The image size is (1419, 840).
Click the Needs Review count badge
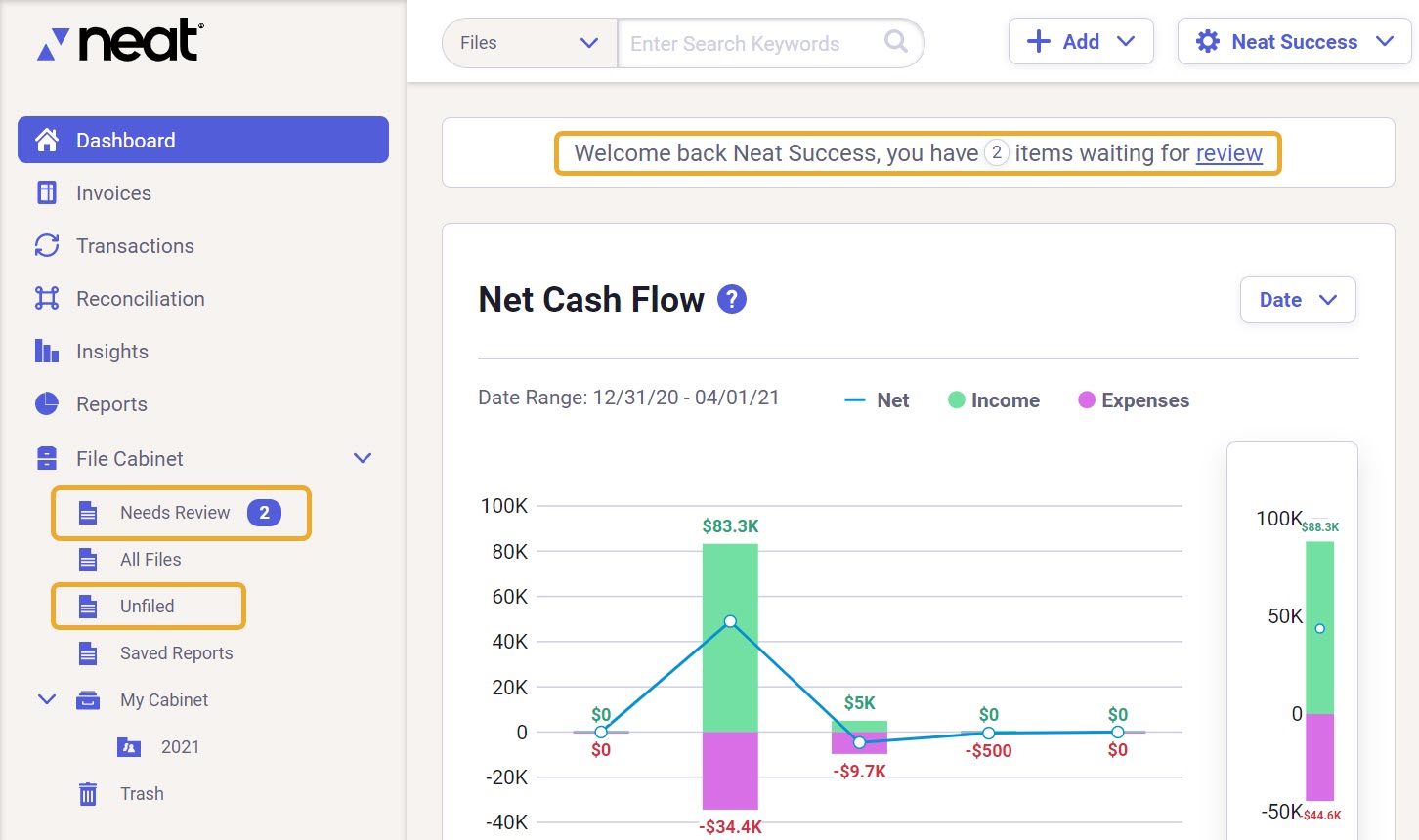pyautogui.click(x=264, y=513)
